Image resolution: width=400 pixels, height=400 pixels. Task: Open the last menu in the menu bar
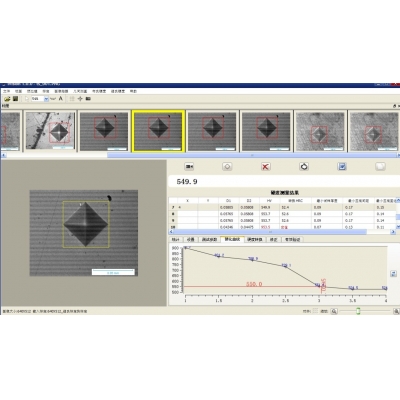pyautogui.click(x=133, y=91)
